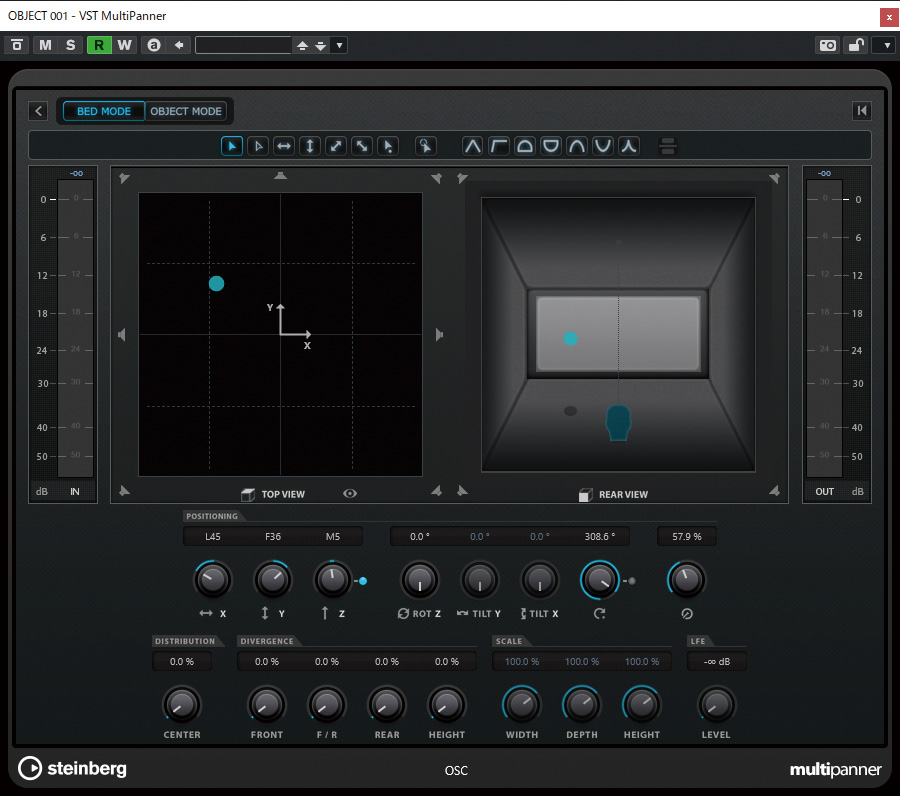Switch to OBJECT MODE

(x=186, y=111)
